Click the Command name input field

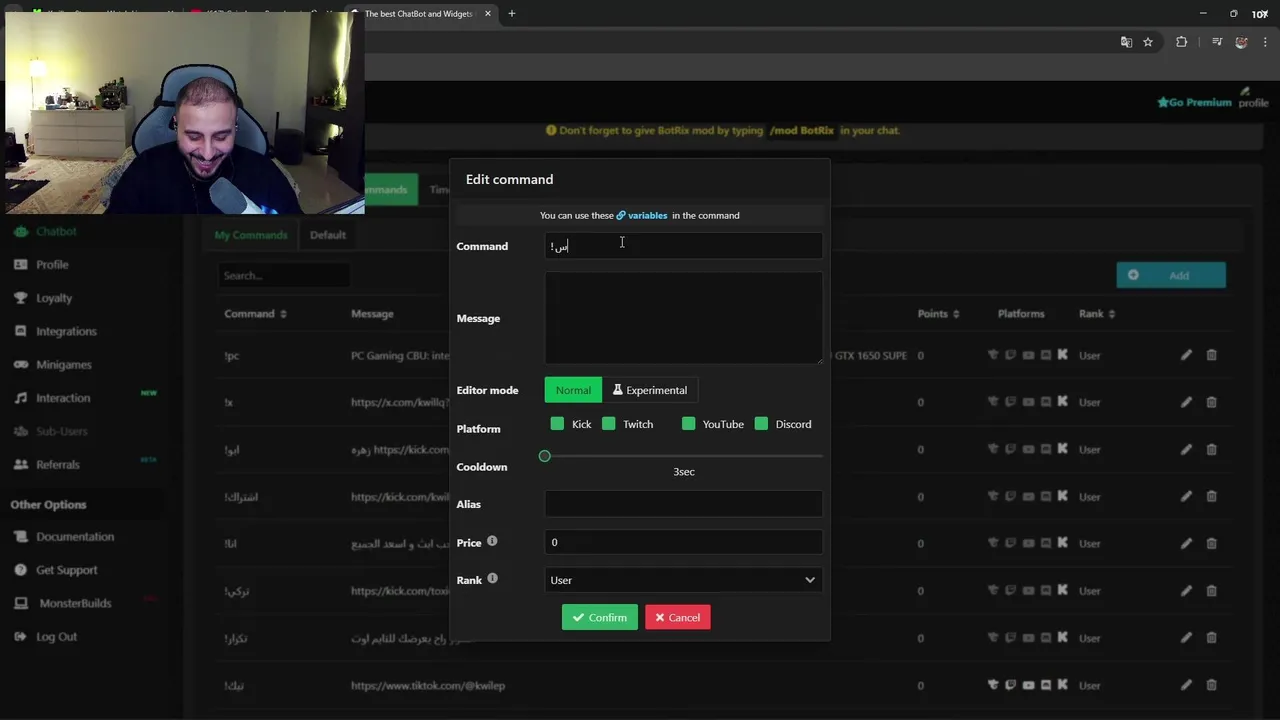tap(683, 246)
